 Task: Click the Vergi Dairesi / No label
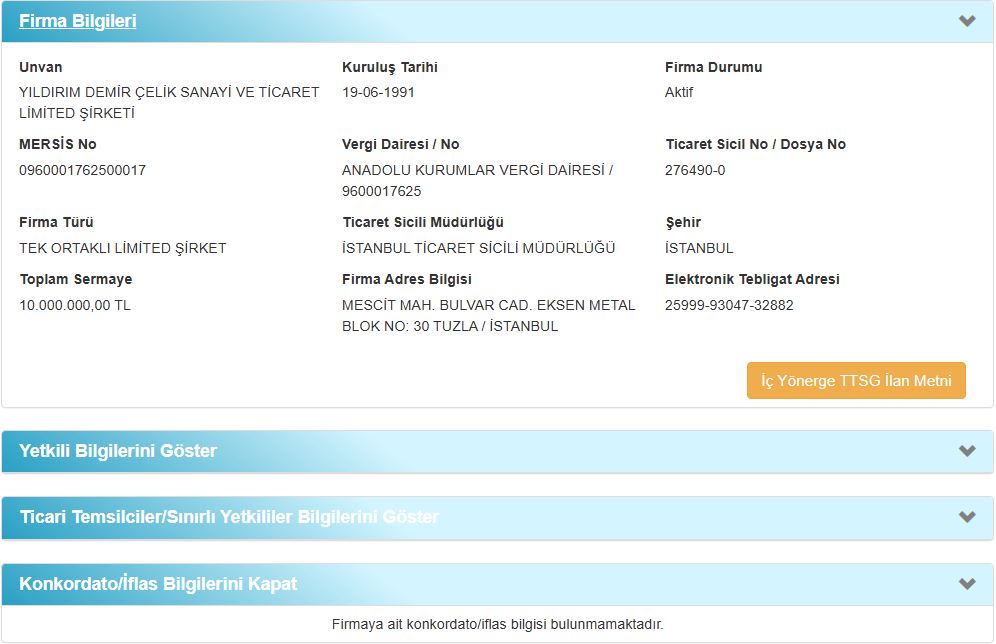pyautogui.click(x=401, y=144)
